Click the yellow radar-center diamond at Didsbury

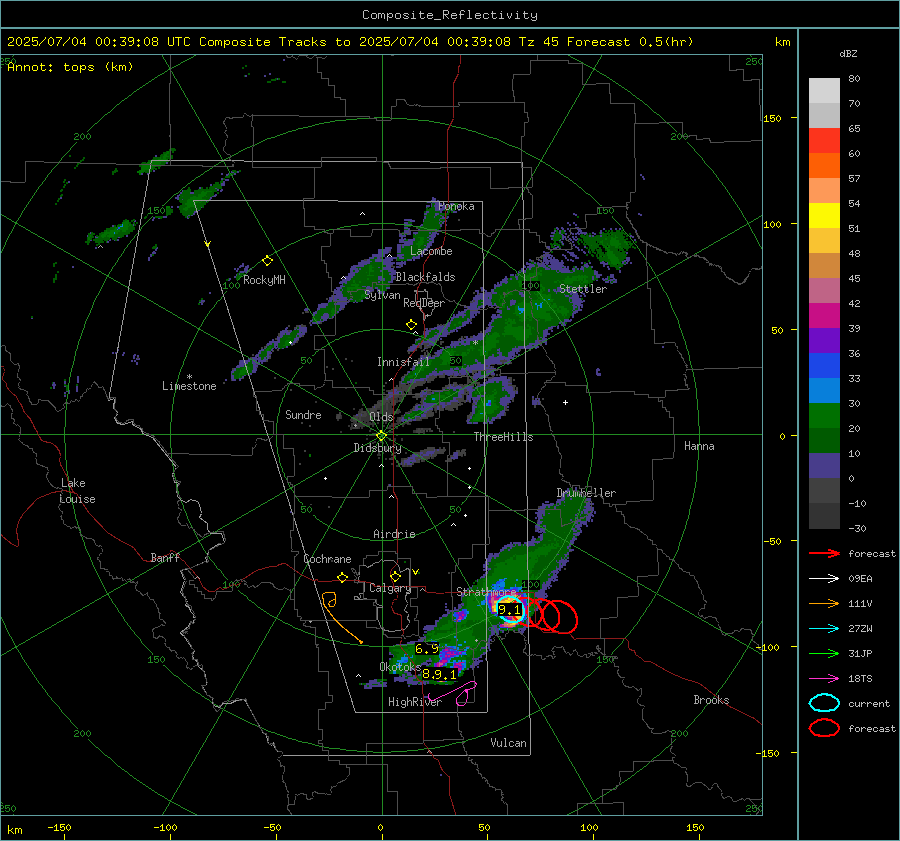pyautogui.click(x=381, y=436)
